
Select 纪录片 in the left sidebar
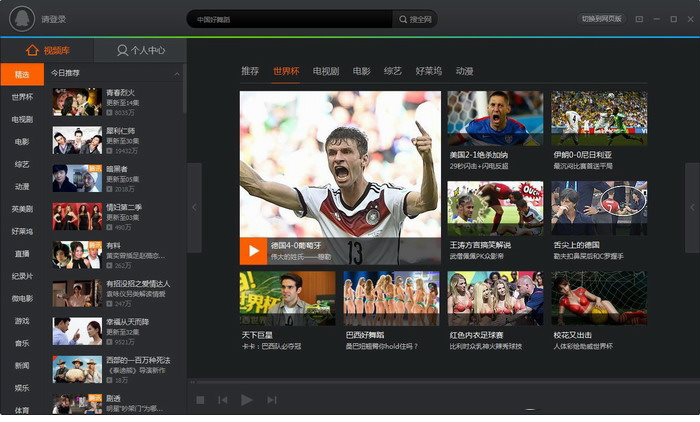point(22,276)
